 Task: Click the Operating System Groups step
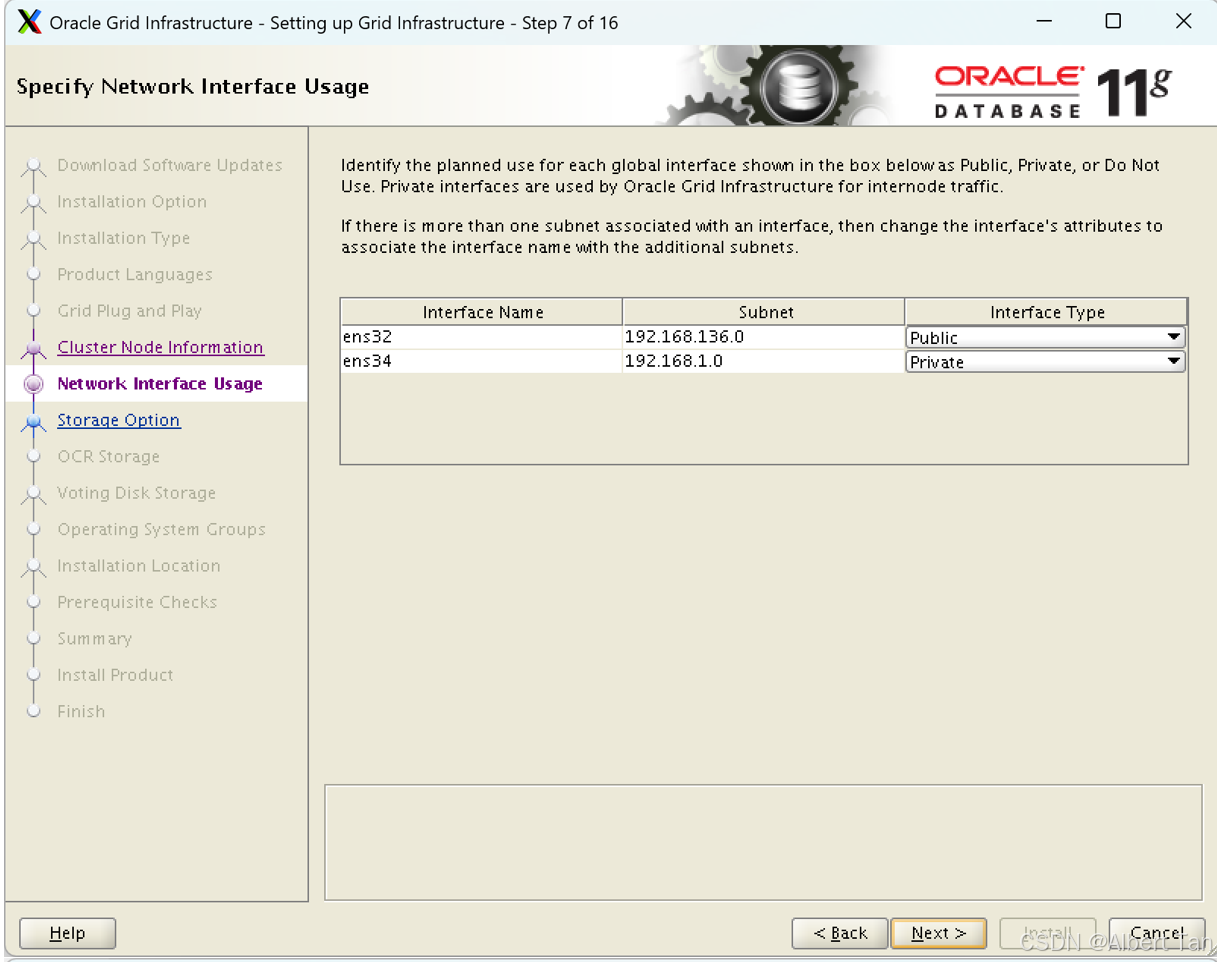[161, 529]
